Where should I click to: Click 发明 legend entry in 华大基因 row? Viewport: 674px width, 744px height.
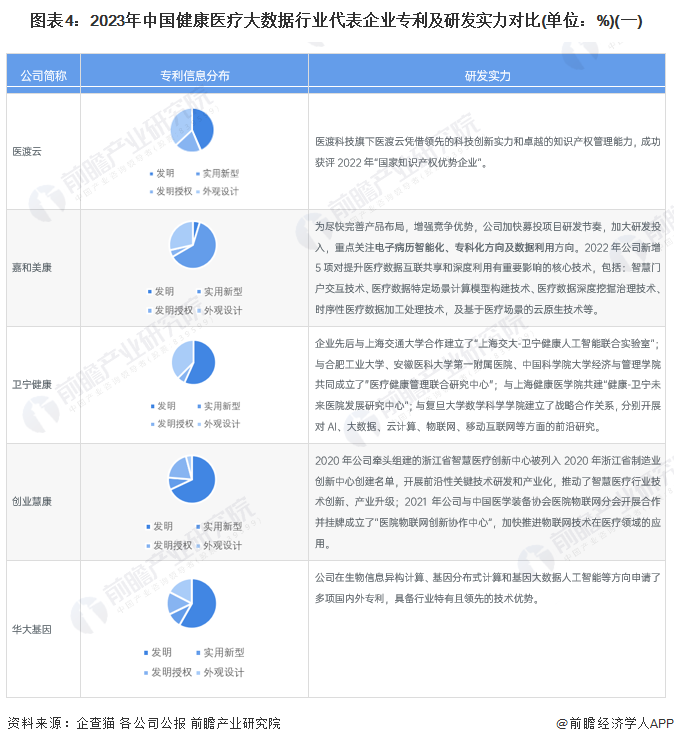pos(158,652)
